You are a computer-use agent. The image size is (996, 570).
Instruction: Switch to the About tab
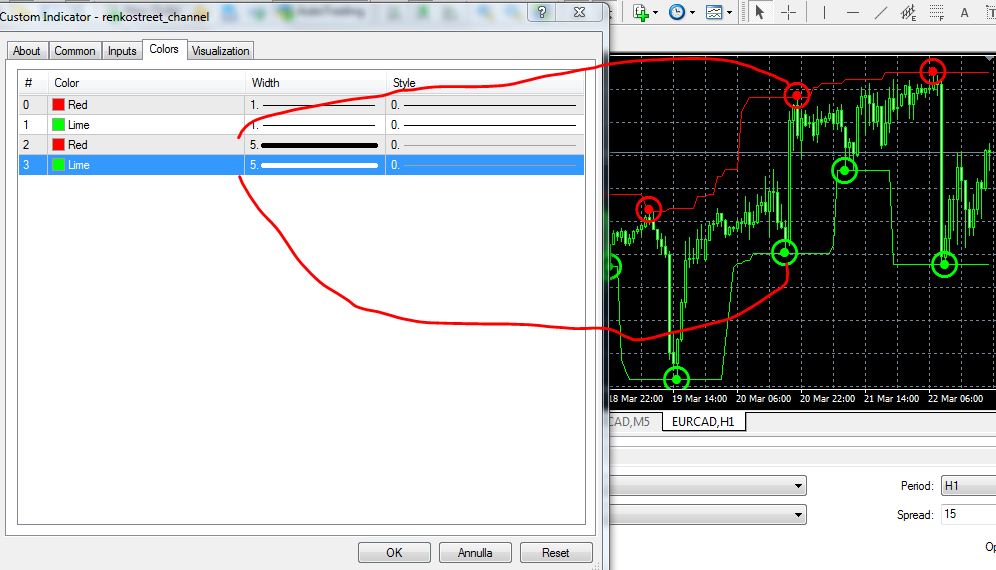click(x=26, y=51)
